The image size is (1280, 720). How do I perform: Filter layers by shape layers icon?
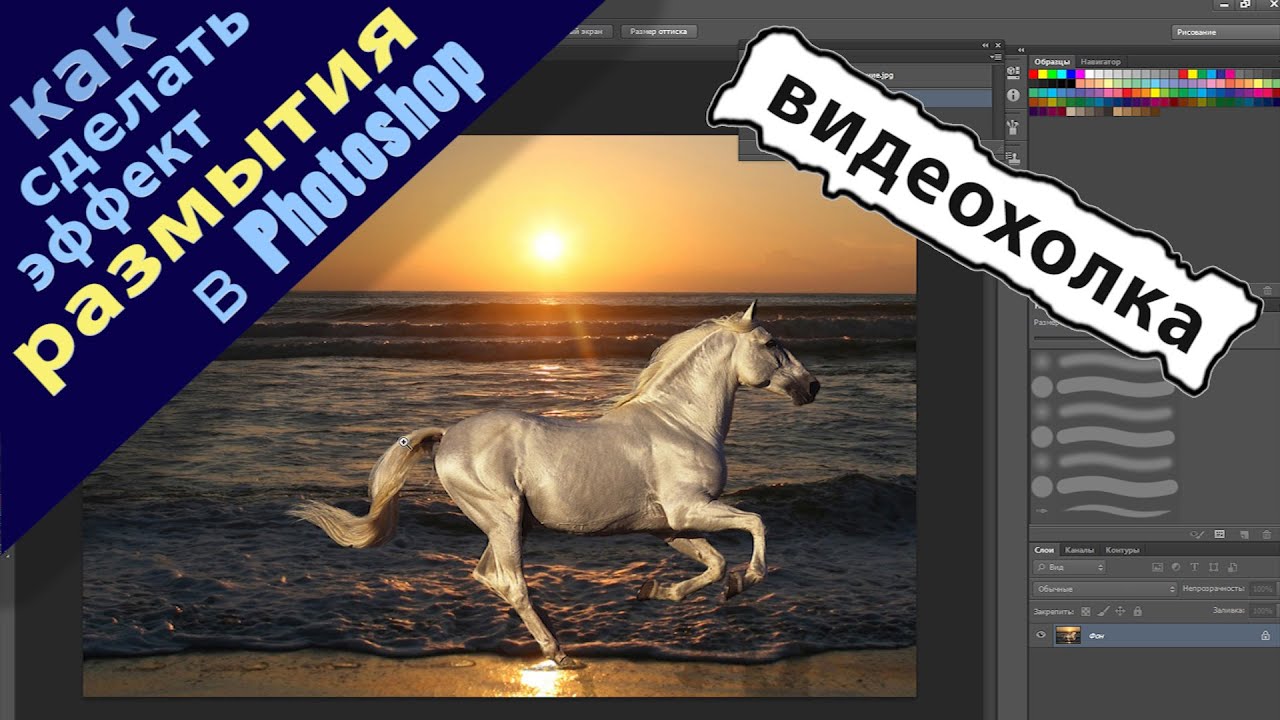click(1214, 567)
